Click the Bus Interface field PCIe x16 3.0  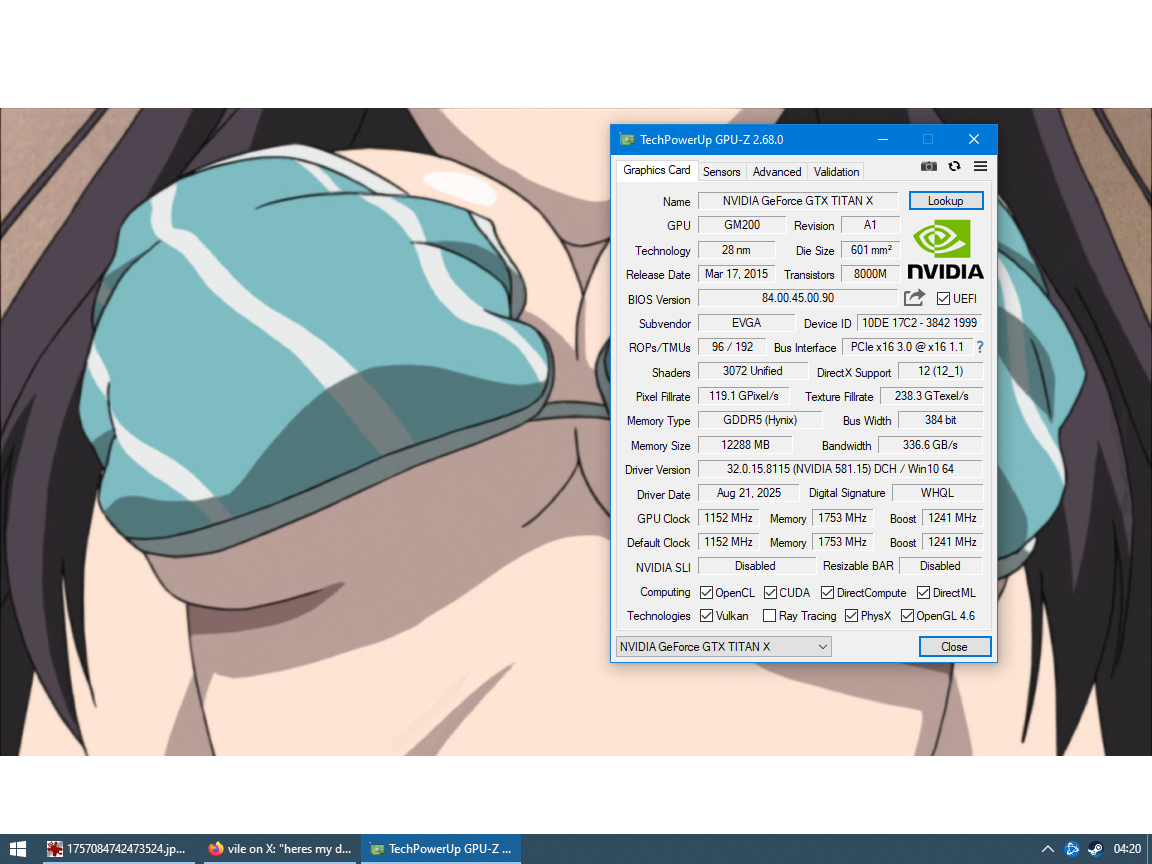click(x=907, y=347)
